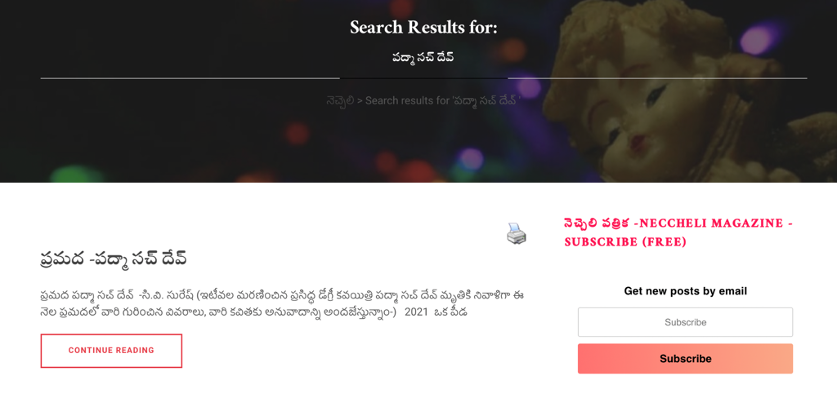Click the printer icon above the post
Viewport: 837px width, 400px height.
[x=516, y=234]
